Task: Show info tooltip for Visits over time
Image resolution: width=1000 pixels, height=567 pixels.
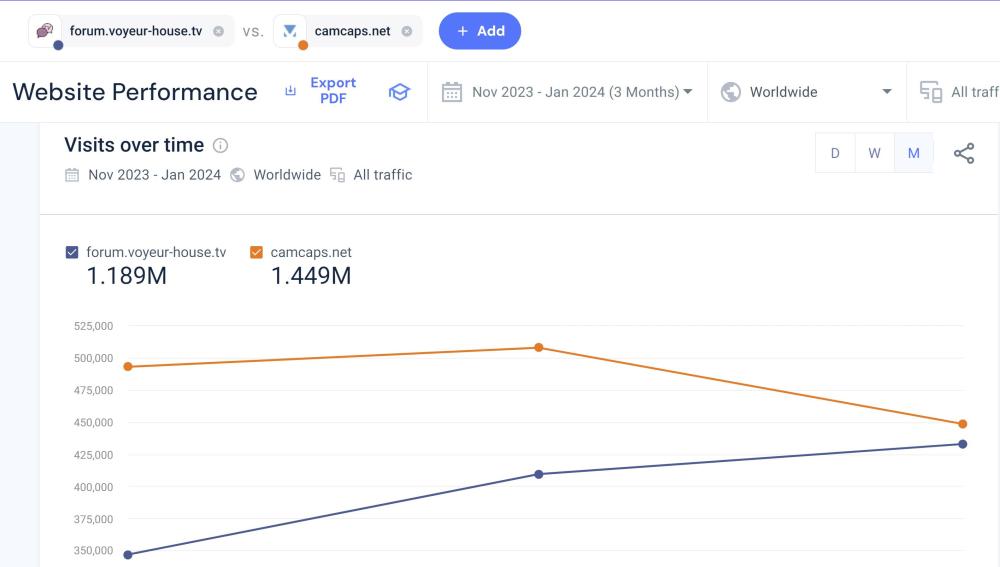Action: tap(220, 146)
